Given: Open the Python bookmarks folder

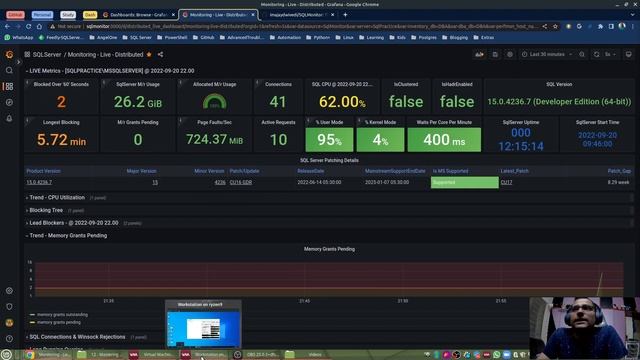Looking at the screenshot, I should point(318,37).
